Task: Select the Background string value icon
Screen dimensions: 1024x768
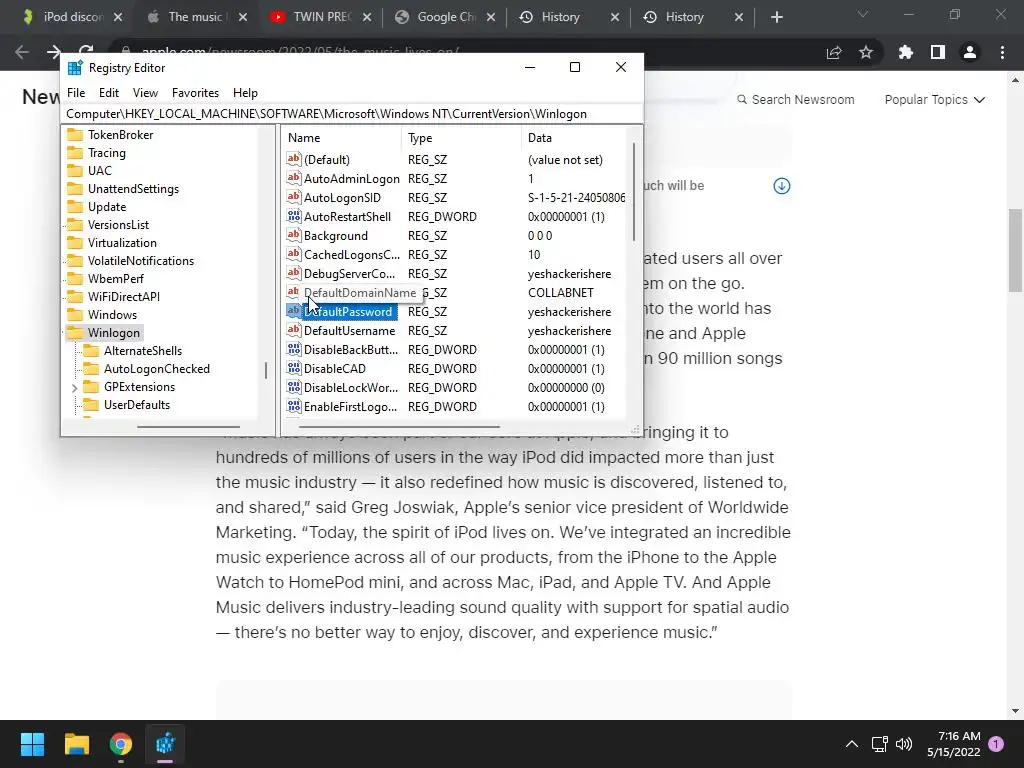Action: 294,234
